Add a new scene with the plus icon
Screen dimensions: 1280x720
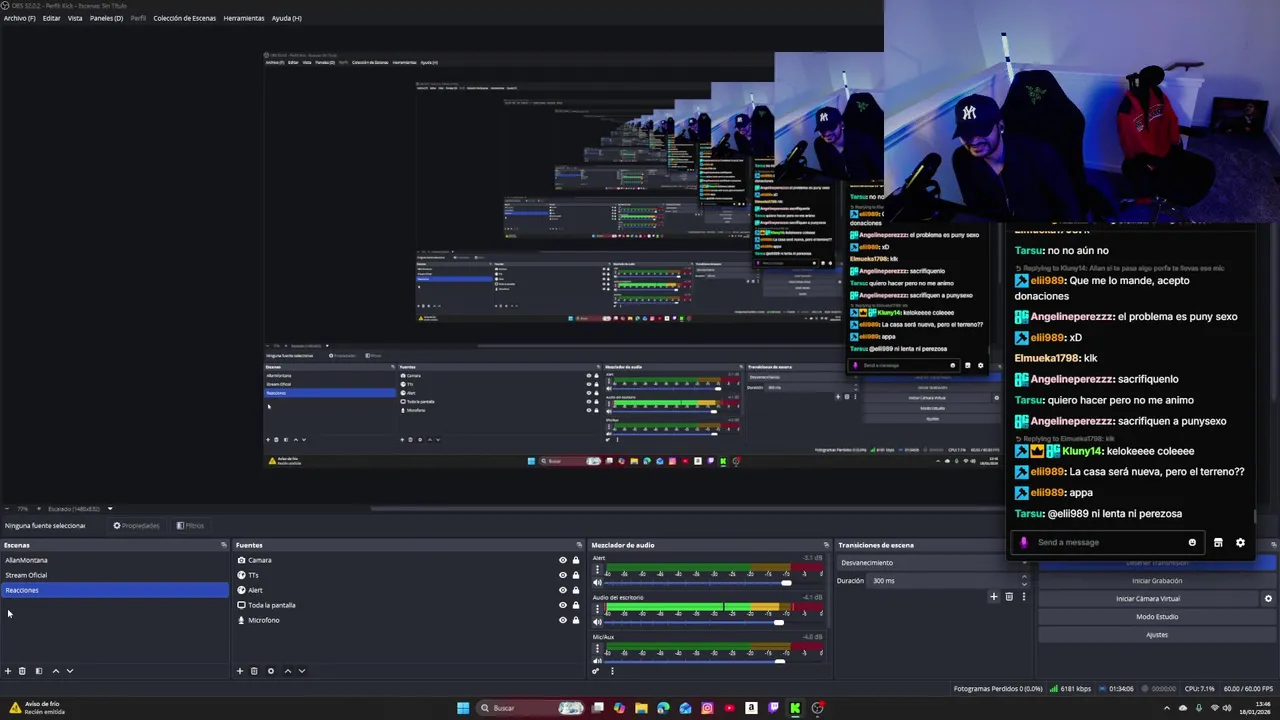click(x=8, y=671)
